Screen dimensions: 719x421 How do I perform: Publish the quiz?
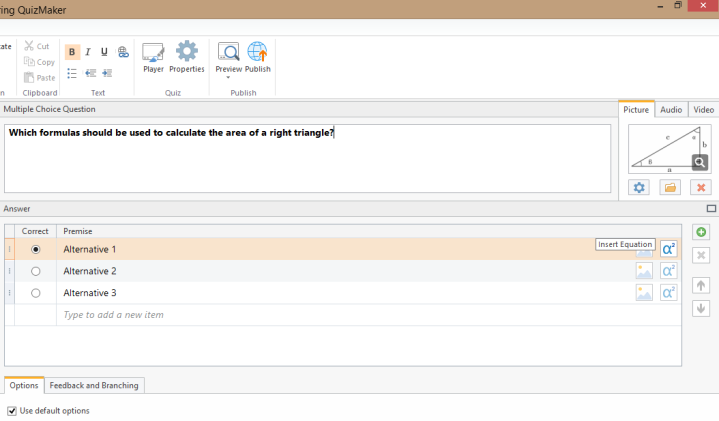click(257, 57)
